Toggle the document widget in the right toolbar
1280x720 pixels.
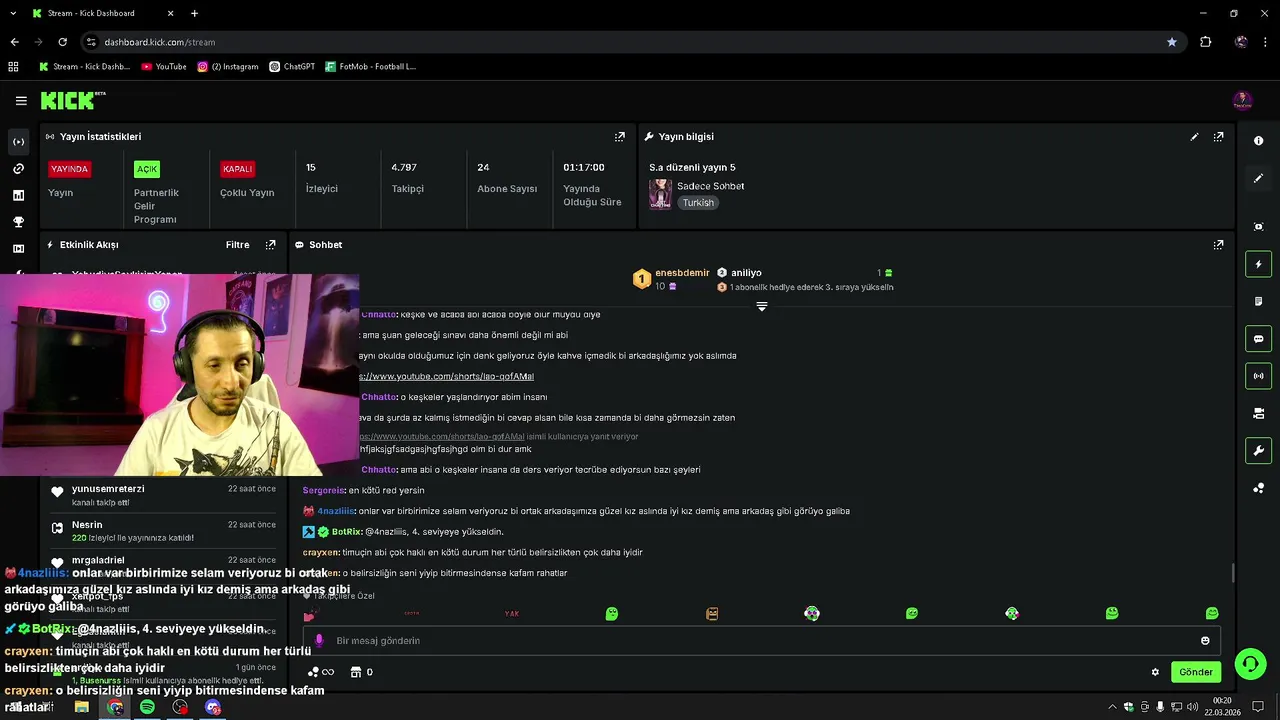tap(1259, 301)
